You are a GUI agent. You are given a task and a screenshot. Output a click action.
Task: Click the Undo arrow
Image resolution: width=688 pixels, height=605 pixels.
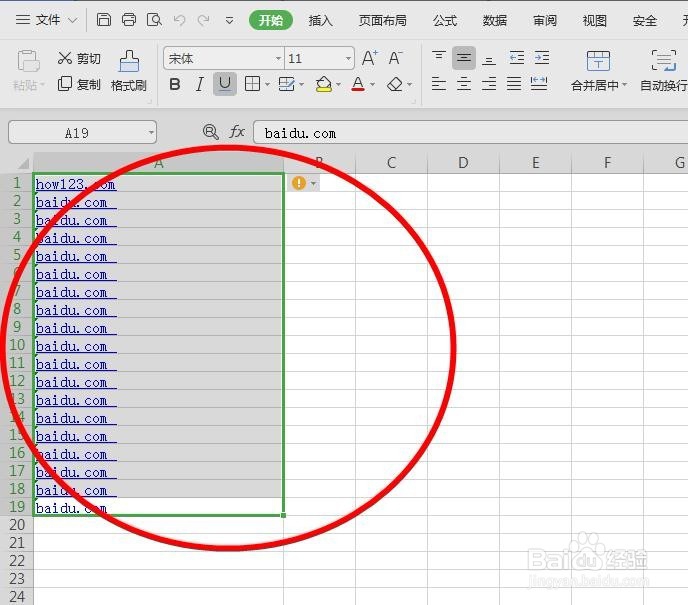click(x=179, y=20)
